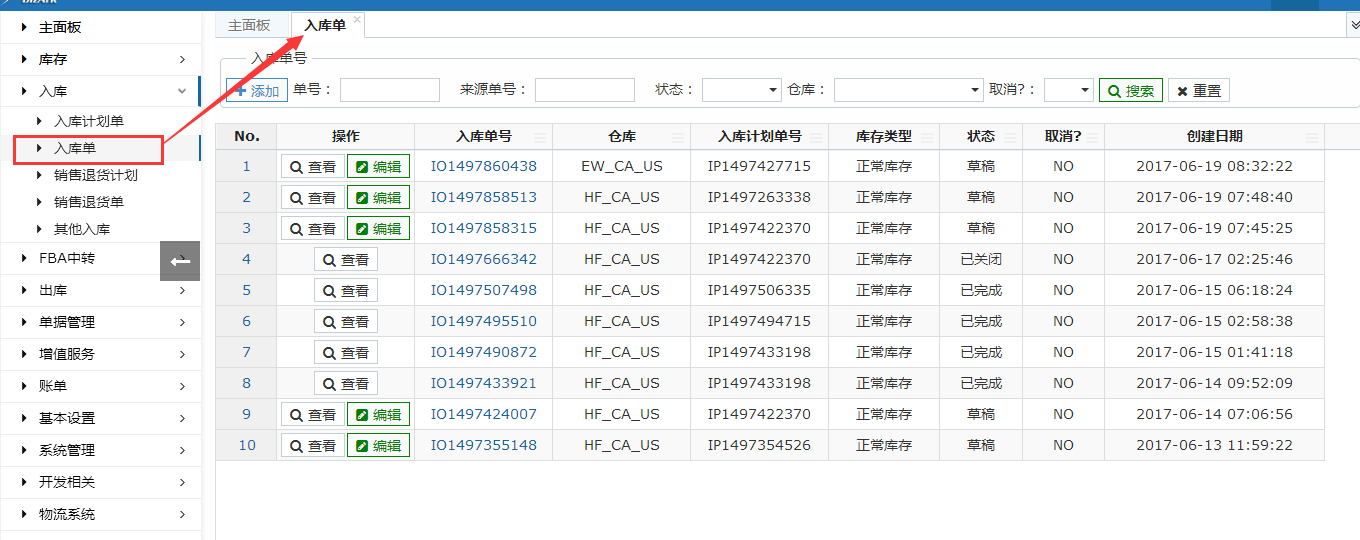Open the 仓库 column menu icon
This screenshot has width=1360, height=540.
coord(678,137)
